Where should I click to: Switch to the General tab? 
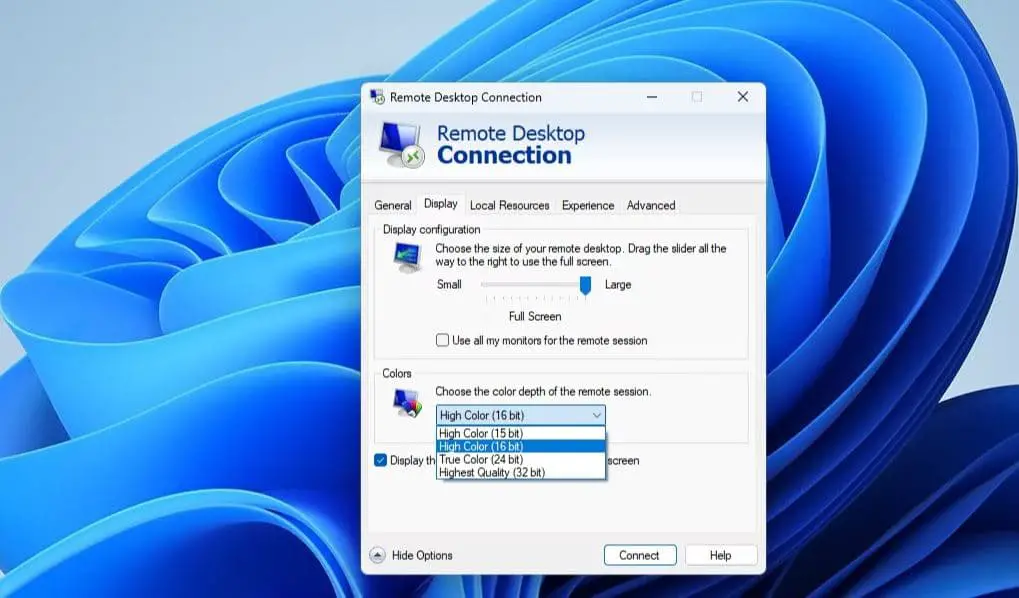click(x=392, y=205)
